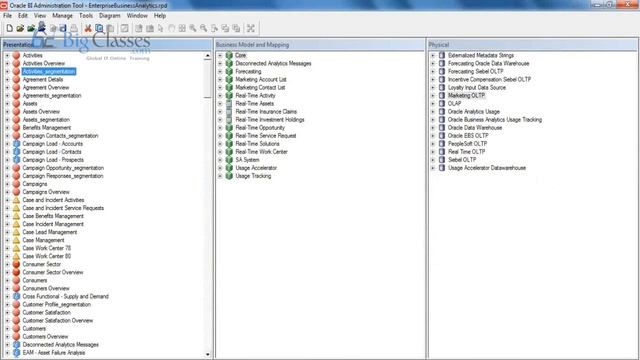Select Case Incident Management item
640x360 pixels.
point(53,224)
